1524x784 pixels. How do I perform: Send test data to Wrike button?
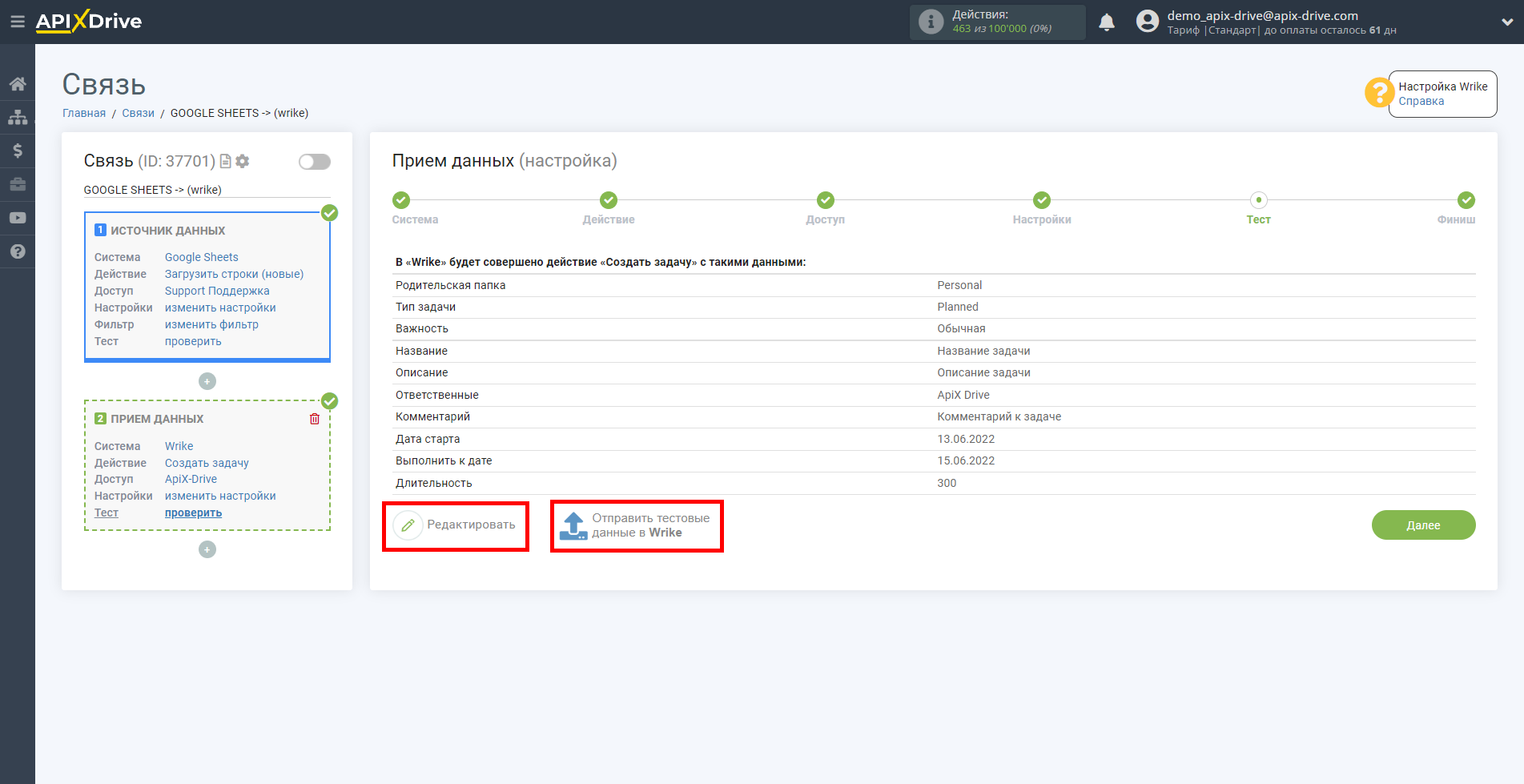pos(636,525)
